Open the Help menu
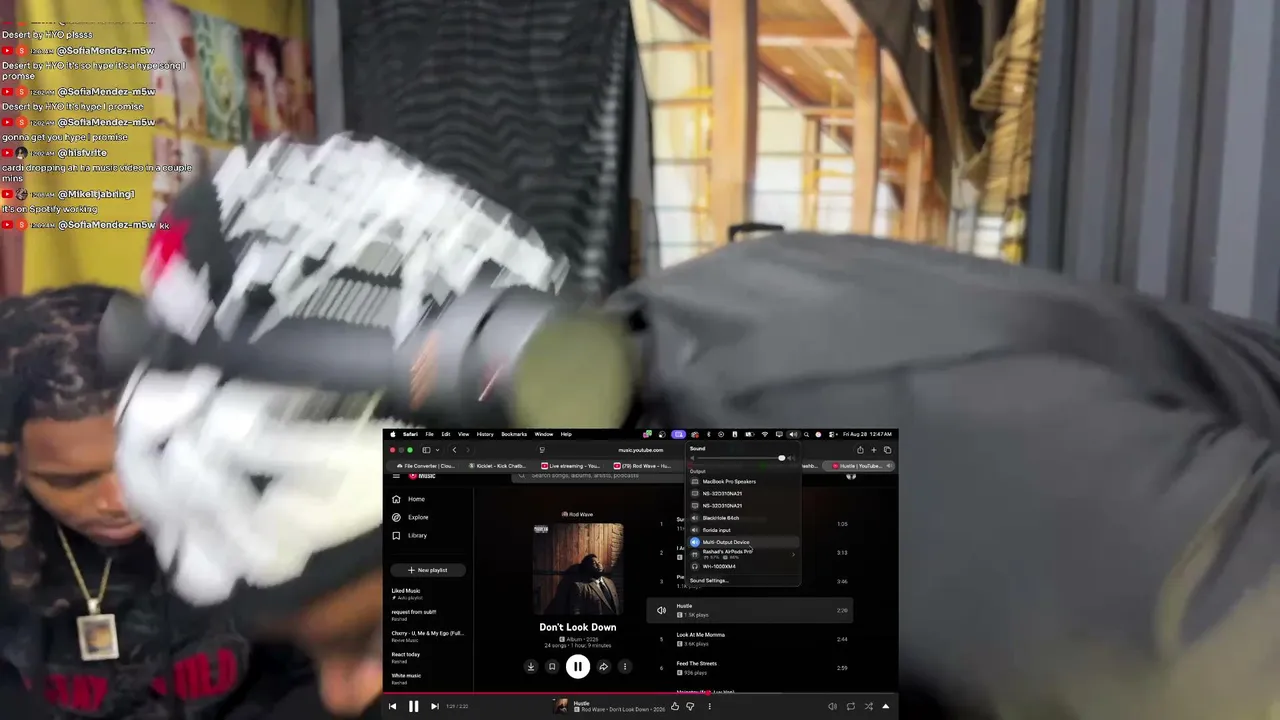Screen dimensions: 1280x720 566,434
